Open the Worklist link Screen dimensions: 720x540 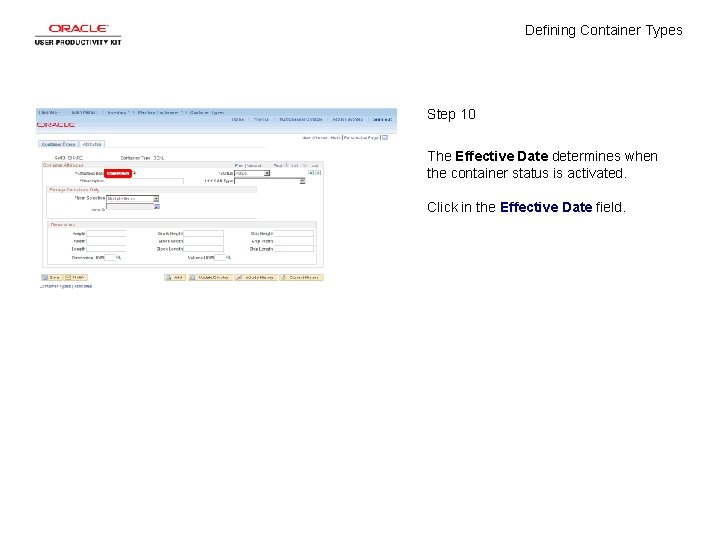(261, 119)
